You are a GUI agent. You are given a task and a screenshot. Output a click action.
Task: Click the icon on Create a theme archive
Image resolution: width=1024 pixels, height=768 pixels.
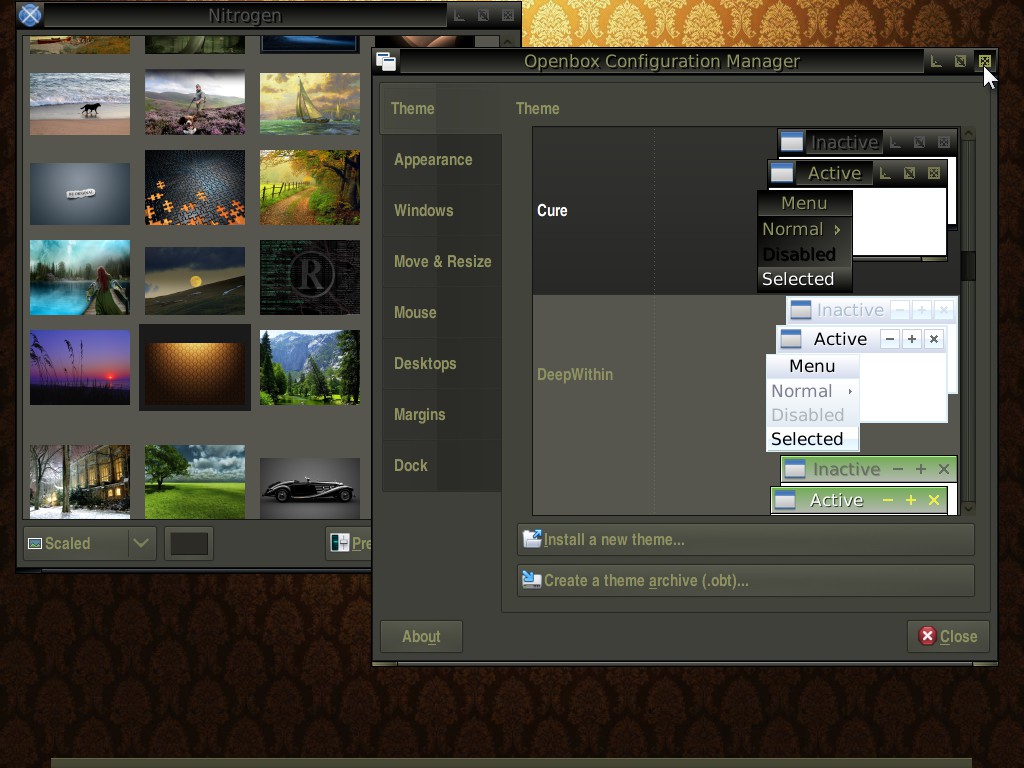532,580
